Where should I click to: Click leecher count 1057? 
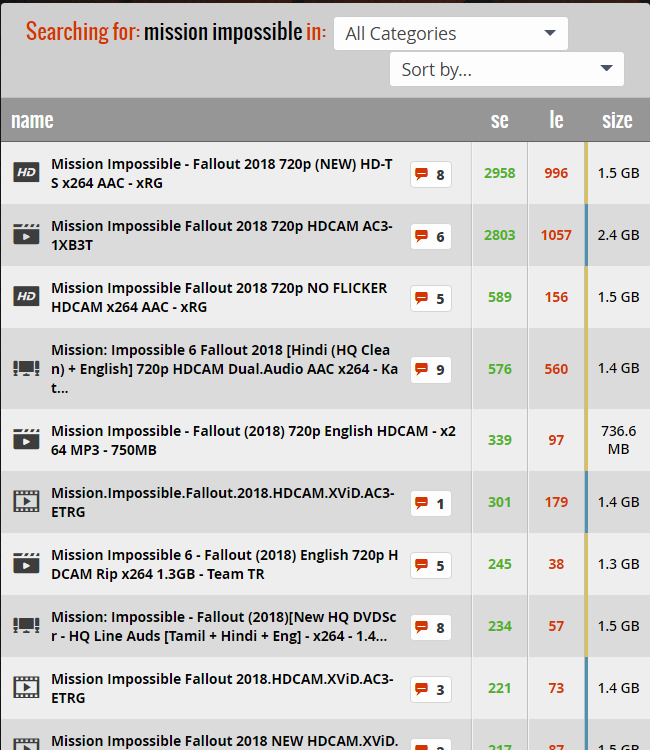(556, 235)
